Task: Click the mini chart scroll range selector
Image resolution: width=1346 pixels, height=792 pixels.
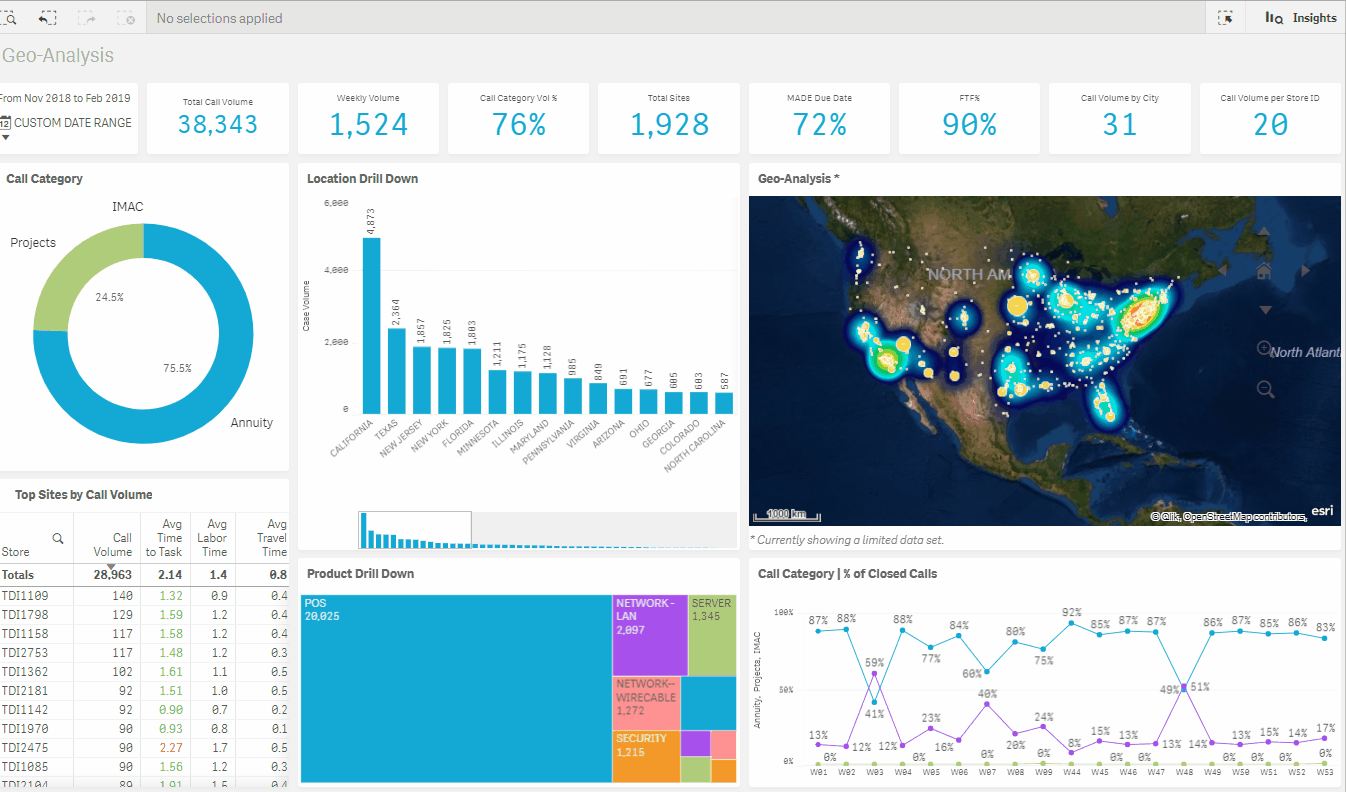Action: point(415,530)
